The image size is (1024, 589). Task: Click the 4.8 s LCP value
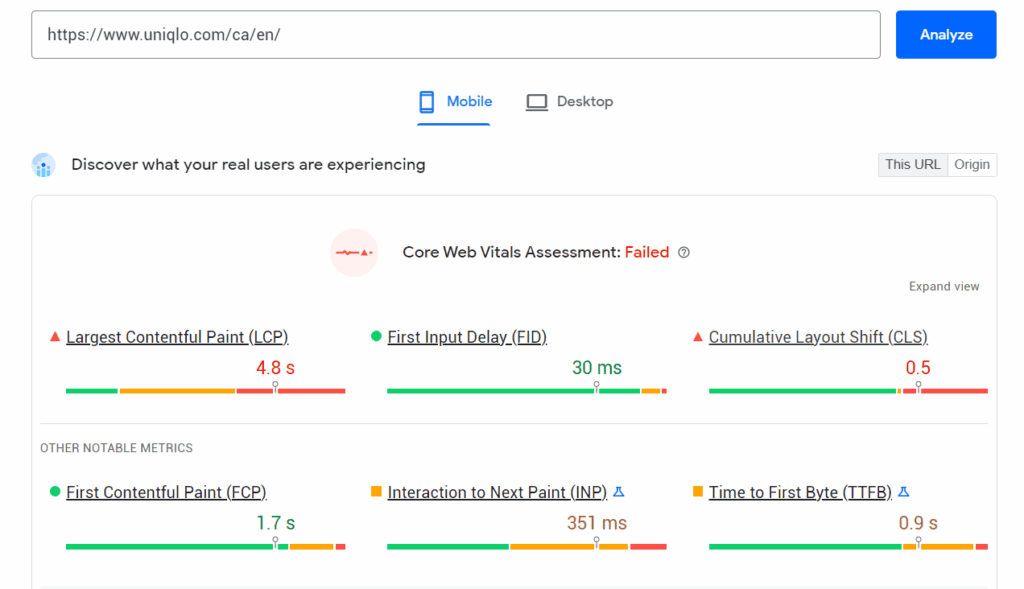[x=275, y=368]
